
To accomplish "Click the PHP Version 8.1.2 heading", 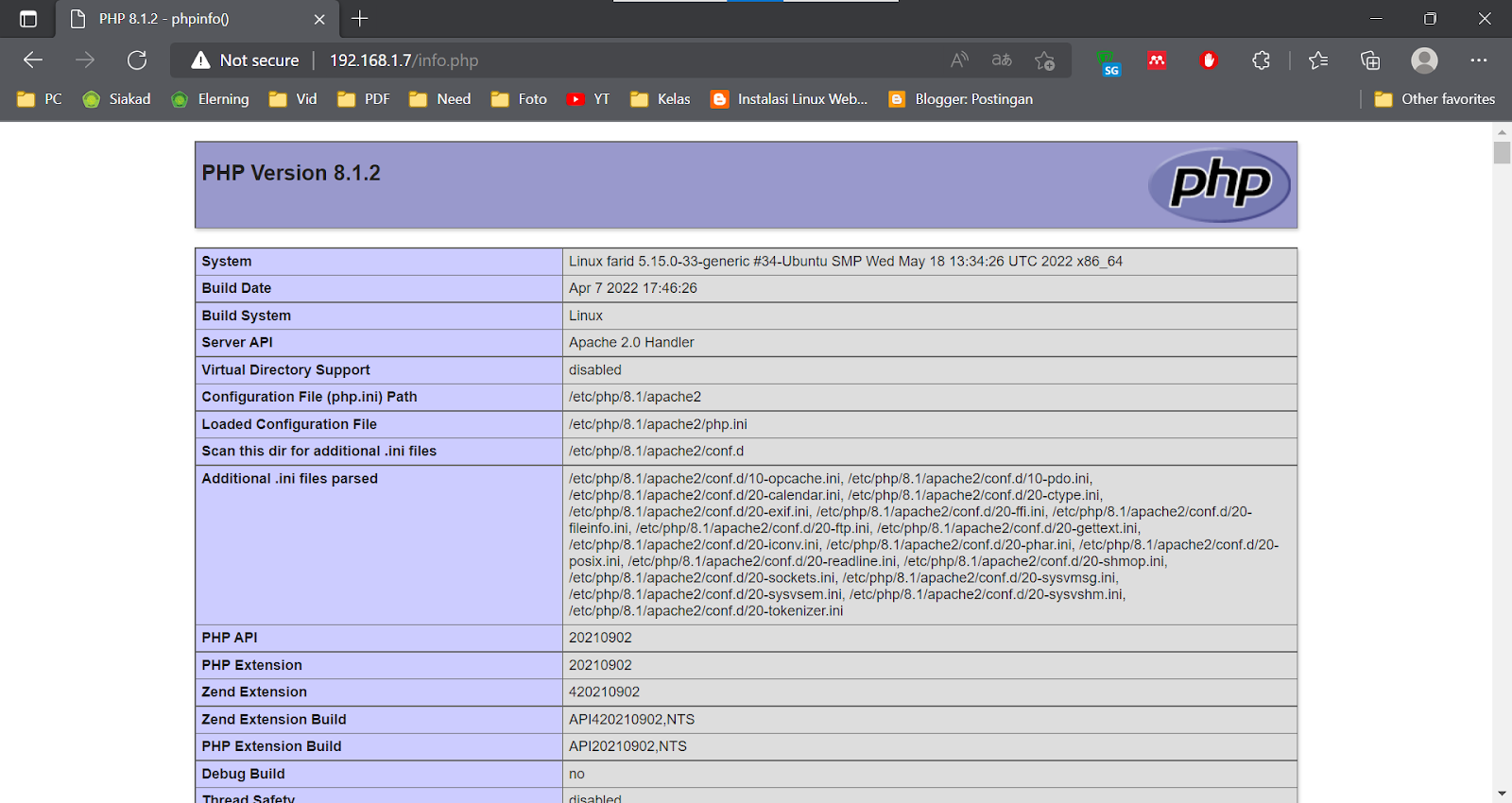I will click(x=291, y=173).
